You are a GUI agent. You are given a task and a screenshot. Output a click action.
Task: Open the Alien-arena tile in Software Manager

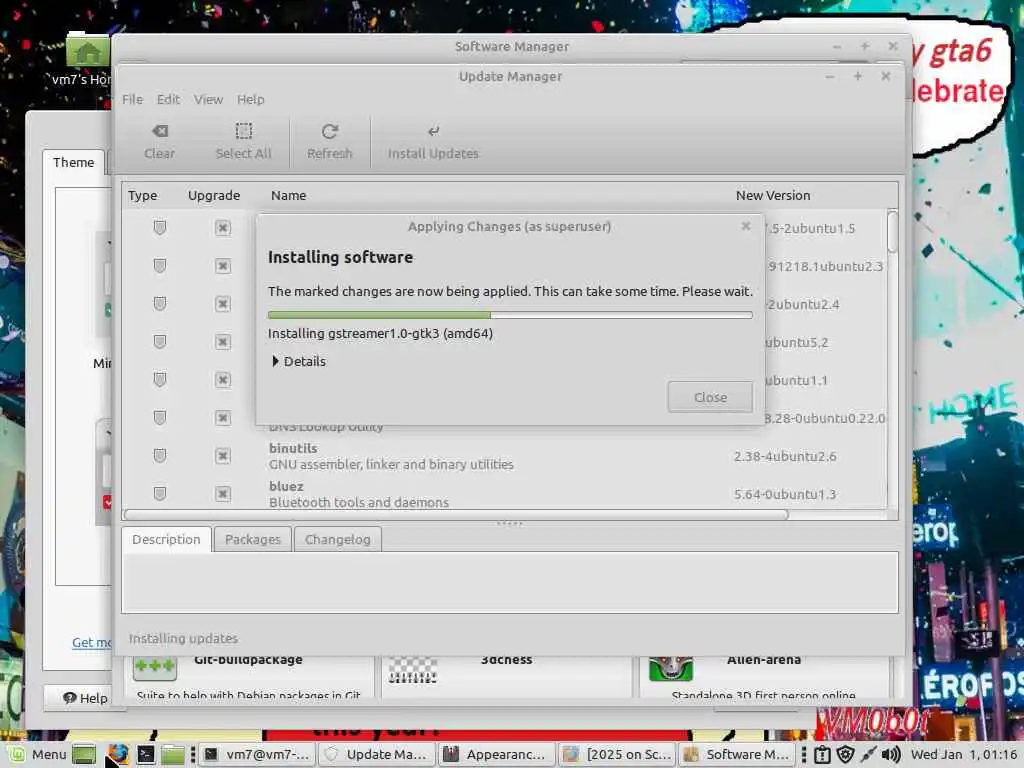(764, 677)
